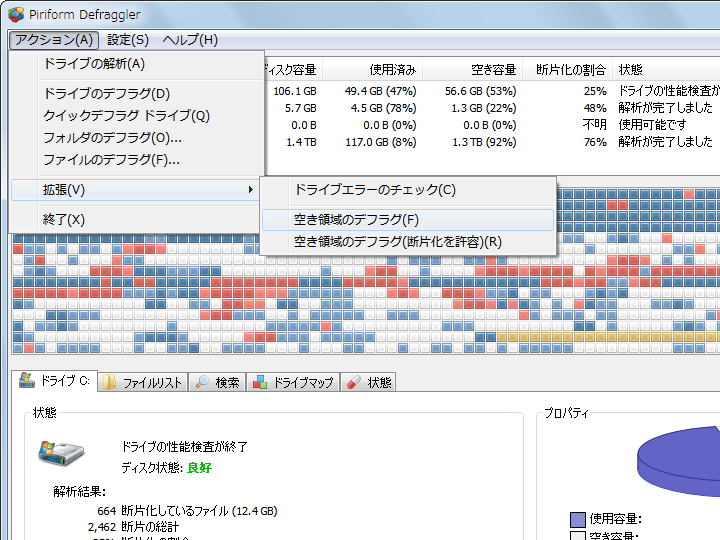Open the アクション(A) menu
This screenshot has height=540, width=720.
[54, 40]
